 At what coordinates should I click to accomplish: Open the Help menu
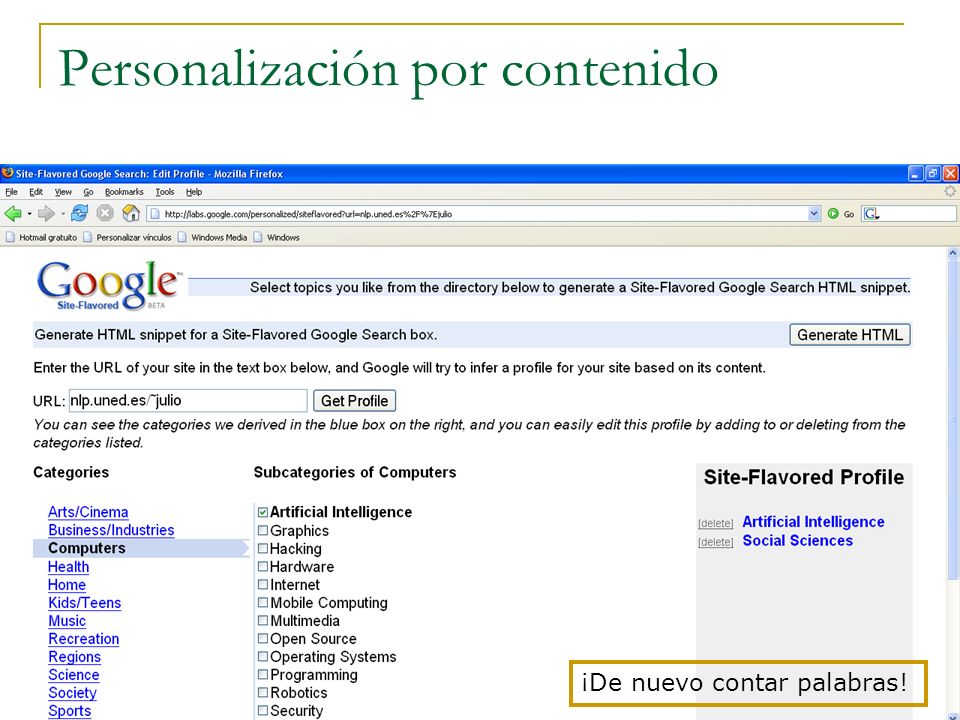click(194, 192)
